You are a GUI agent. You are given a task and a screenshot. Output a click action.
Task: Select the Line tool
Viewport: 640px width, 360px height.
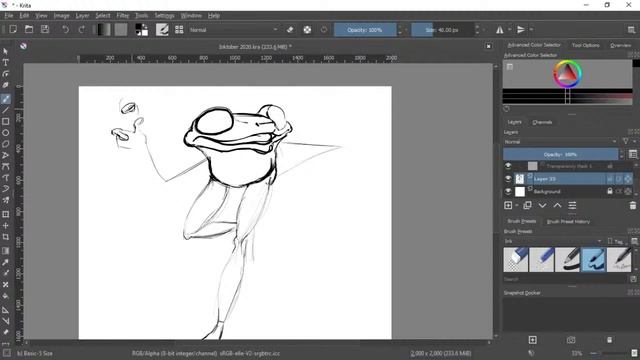click(6, 110)
